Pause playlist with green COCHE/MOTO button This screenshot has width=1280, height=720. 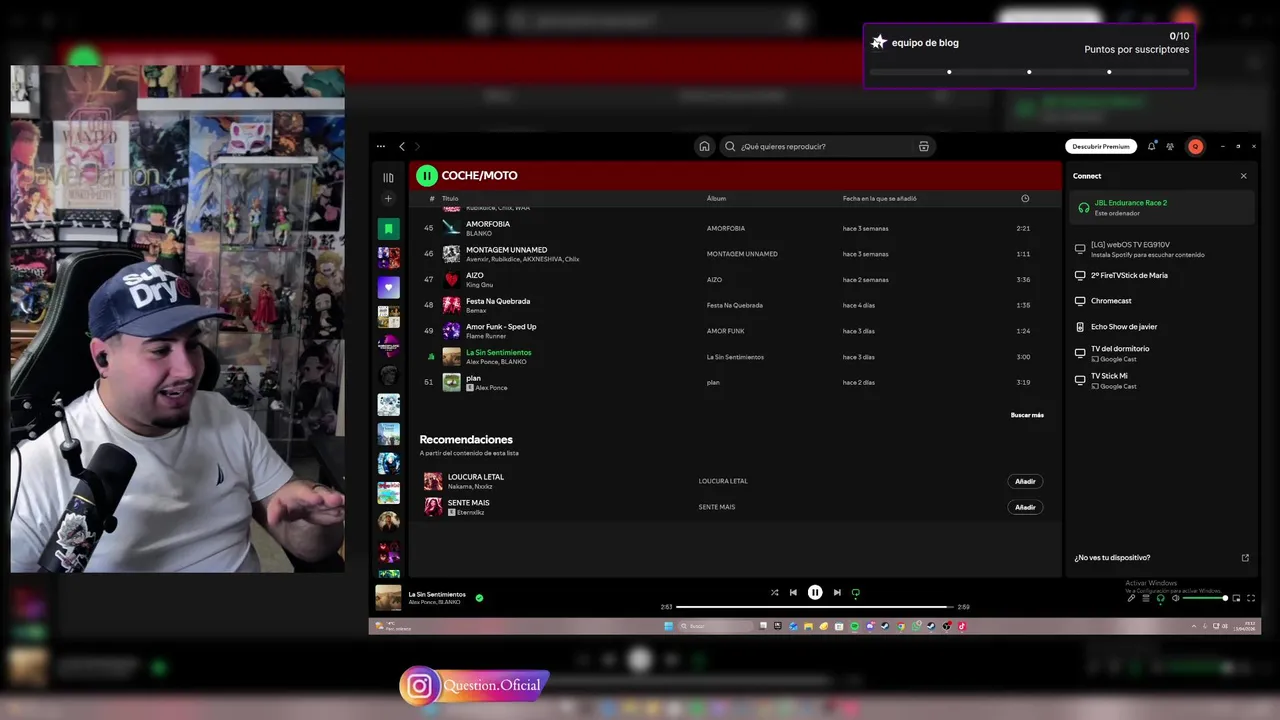click(x=427, y=176)
